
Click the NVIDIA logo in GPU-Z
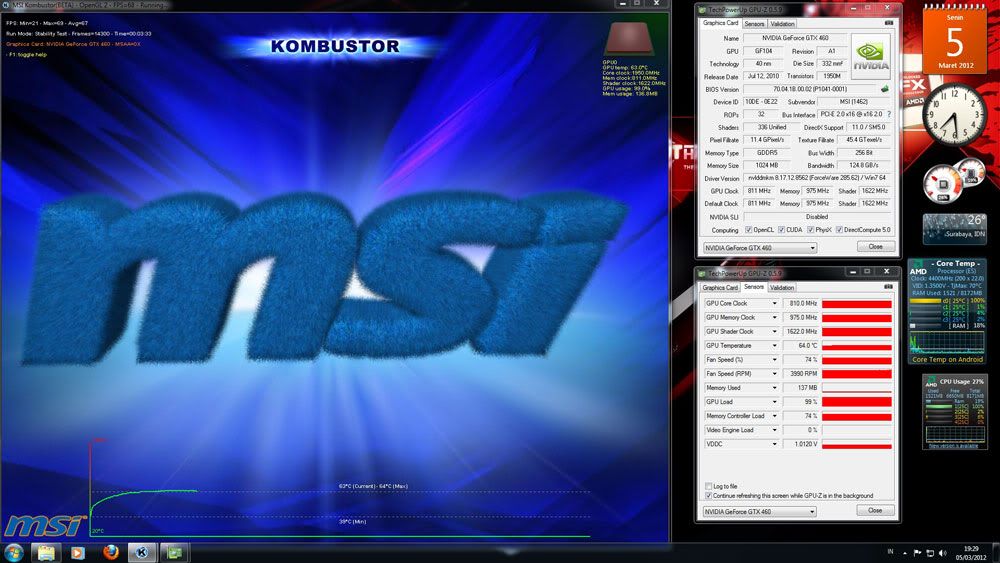[x=870, y=57]
